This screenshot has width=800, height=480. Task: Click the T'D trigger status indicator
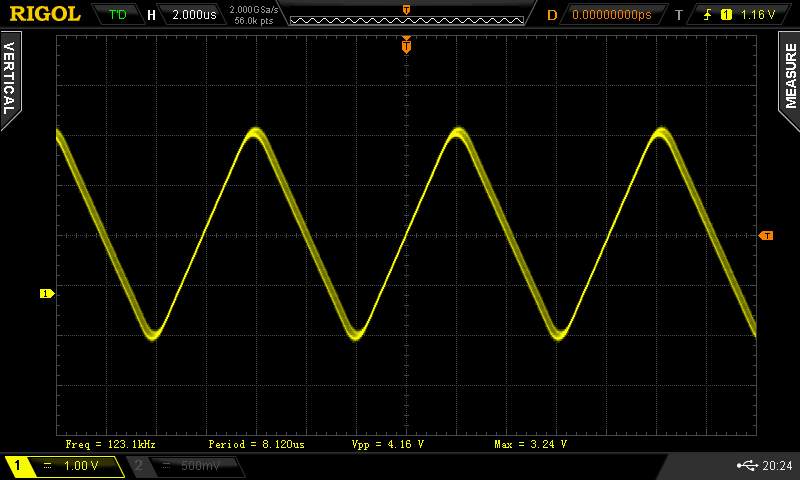(118, 15)
